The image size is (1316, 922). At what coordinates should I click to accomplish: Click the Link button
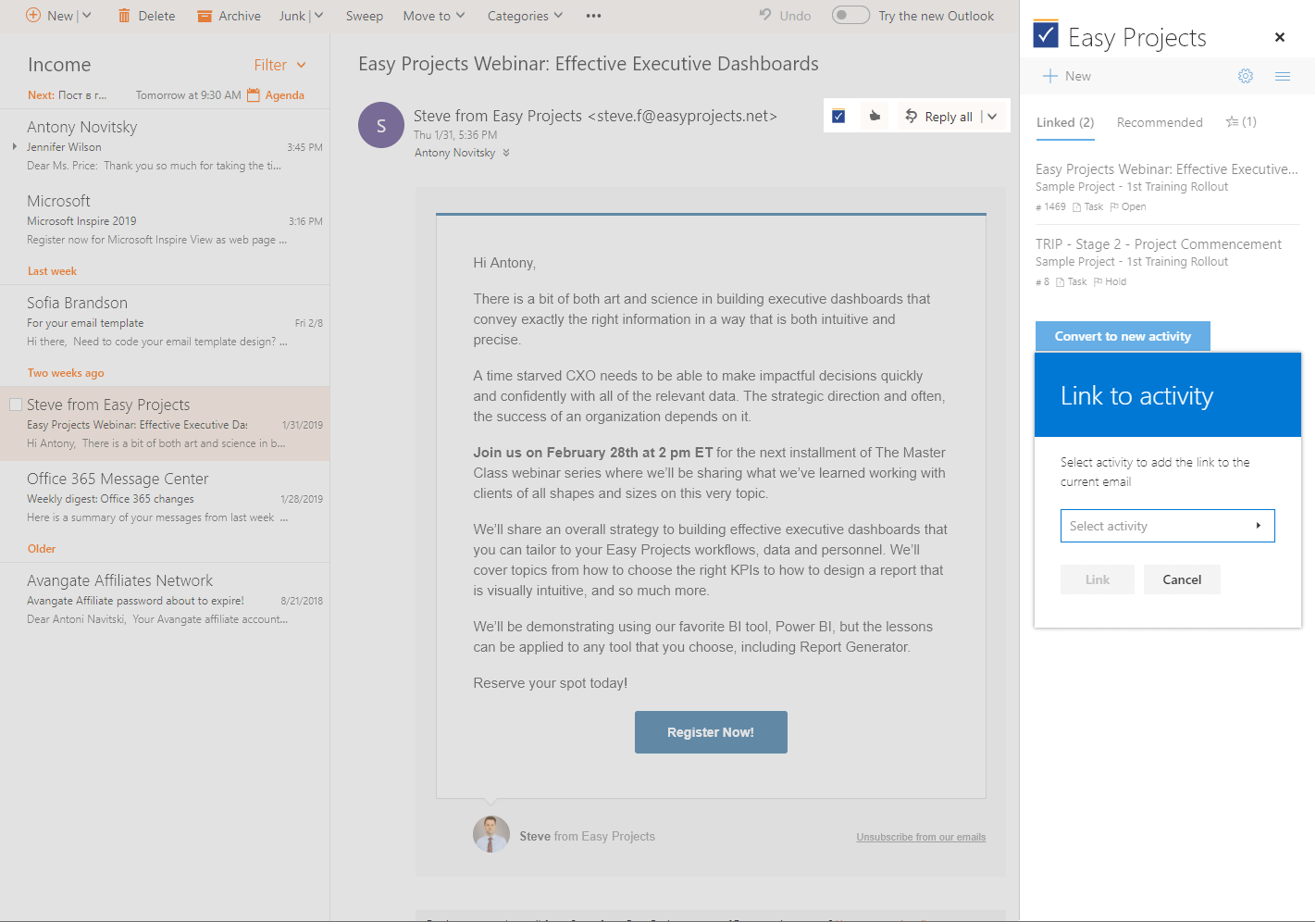pyautogui.click(x=1098, y=579)
